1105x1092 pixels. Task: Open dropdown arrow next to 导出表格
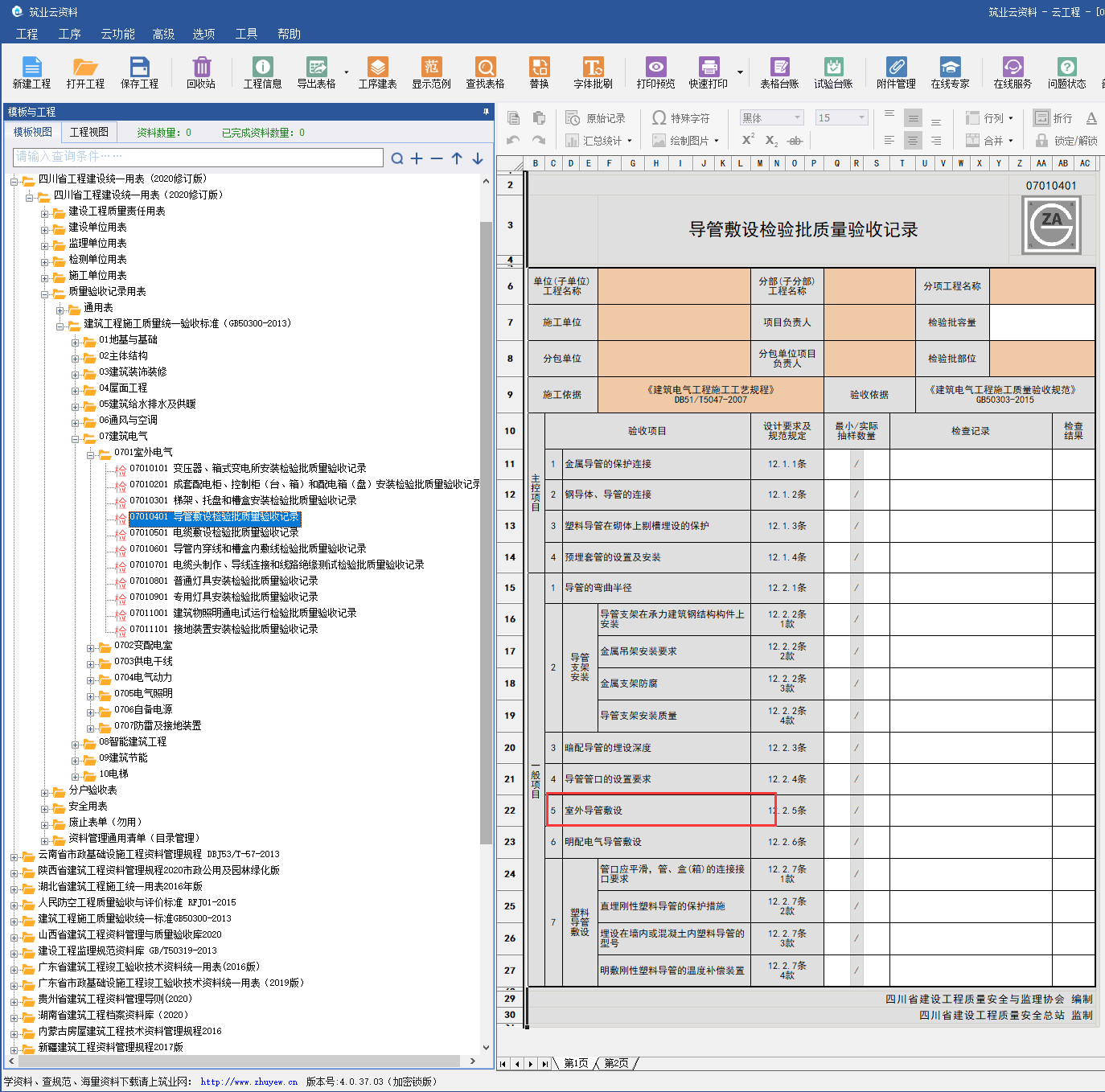pyautogui.click(x=347, y=72)
